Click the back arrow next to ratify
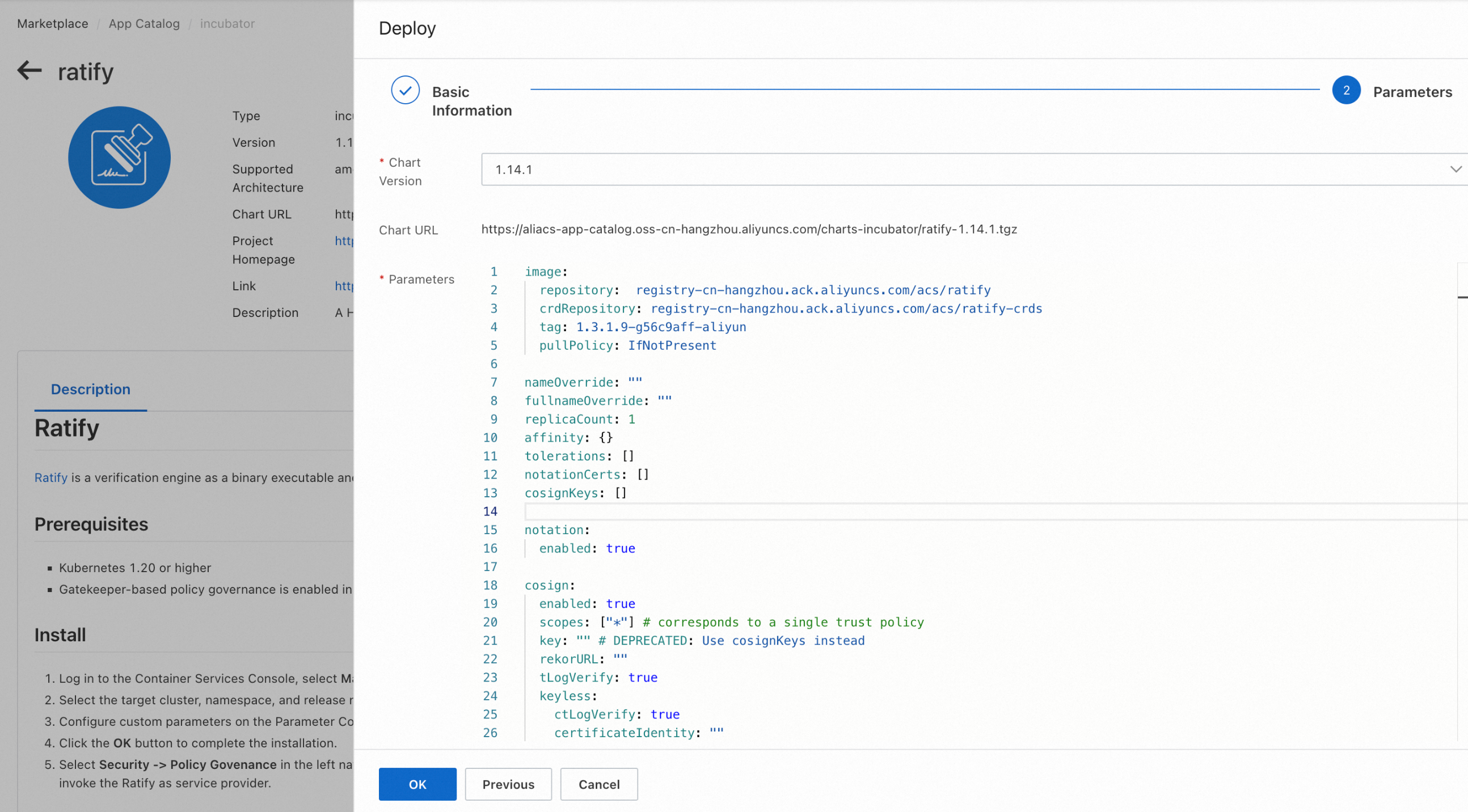Image resolution: width=1468 pixels, height=812 pixels. 29,71
